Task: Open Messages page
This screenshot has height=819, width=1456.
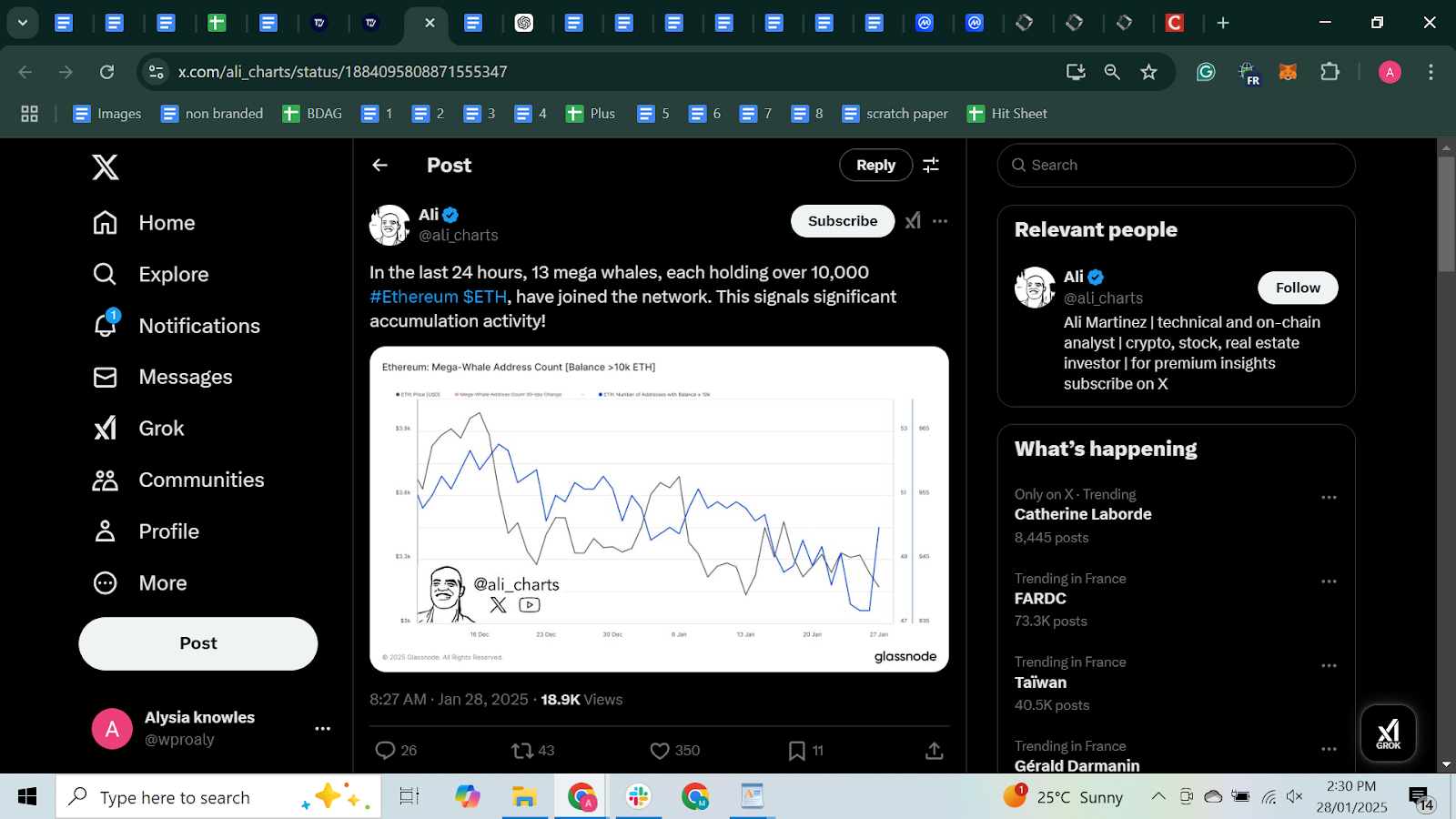Action: [x=163, y=377]
